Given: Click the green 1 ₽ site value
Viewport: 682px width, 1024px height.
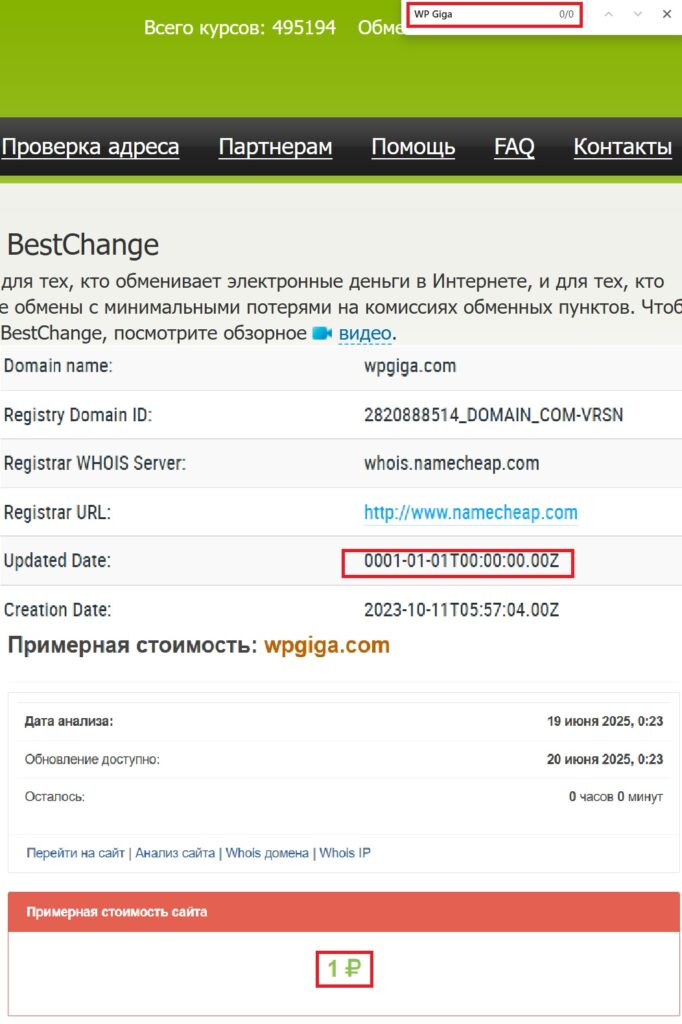Looking at the screenshot, I should pyautogui.click(x=344, y=968).
